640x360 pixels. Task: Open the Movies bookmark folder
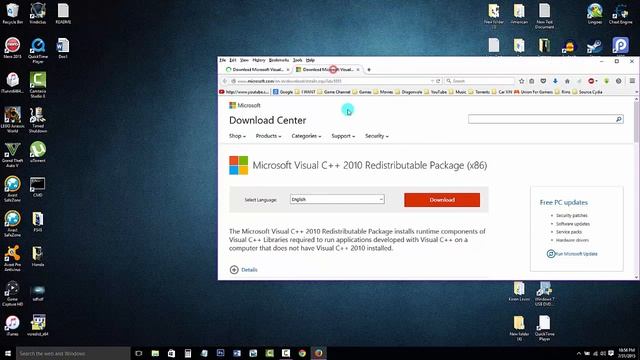tap(383, 92)
